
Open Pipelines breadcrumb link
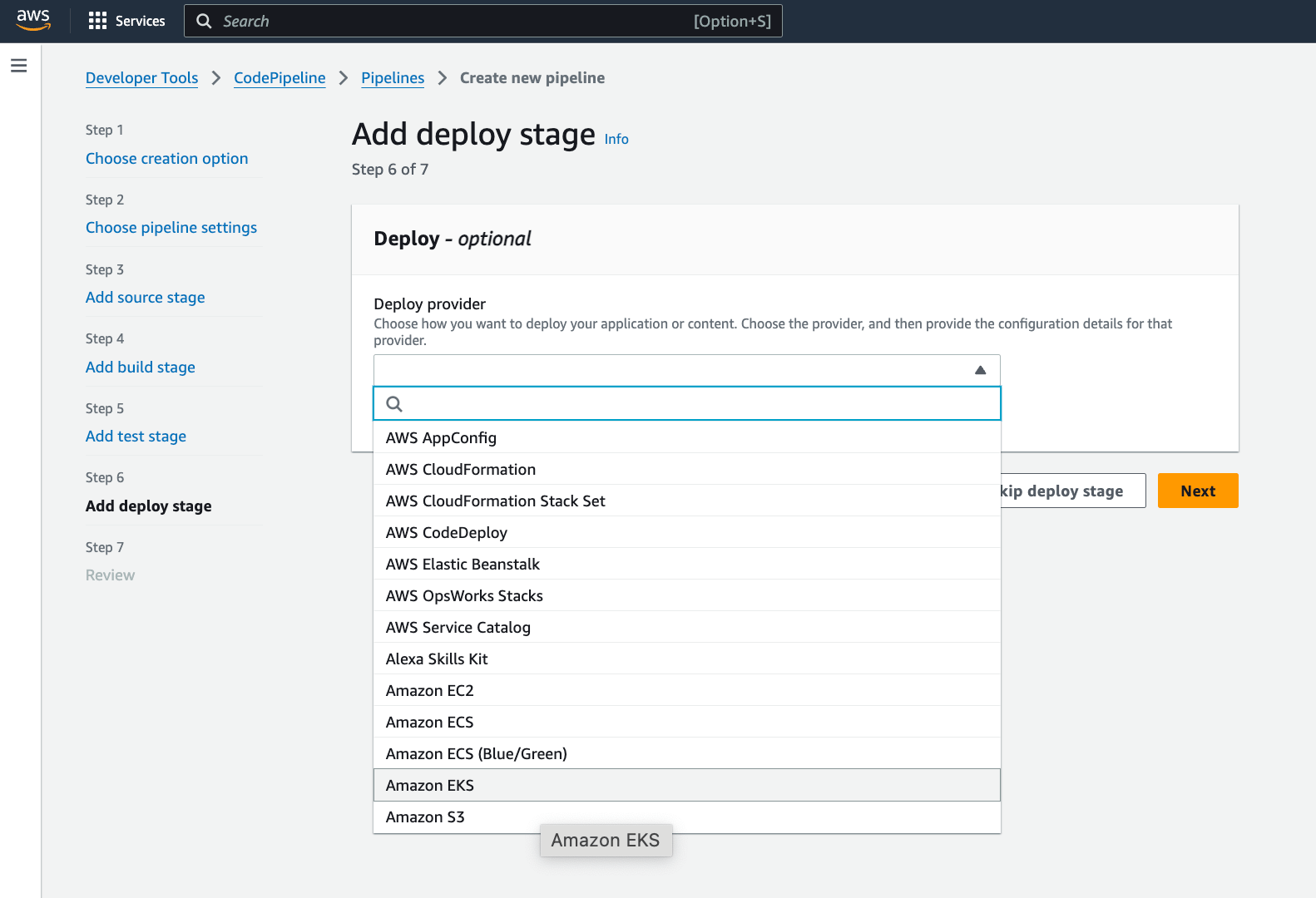393,77
